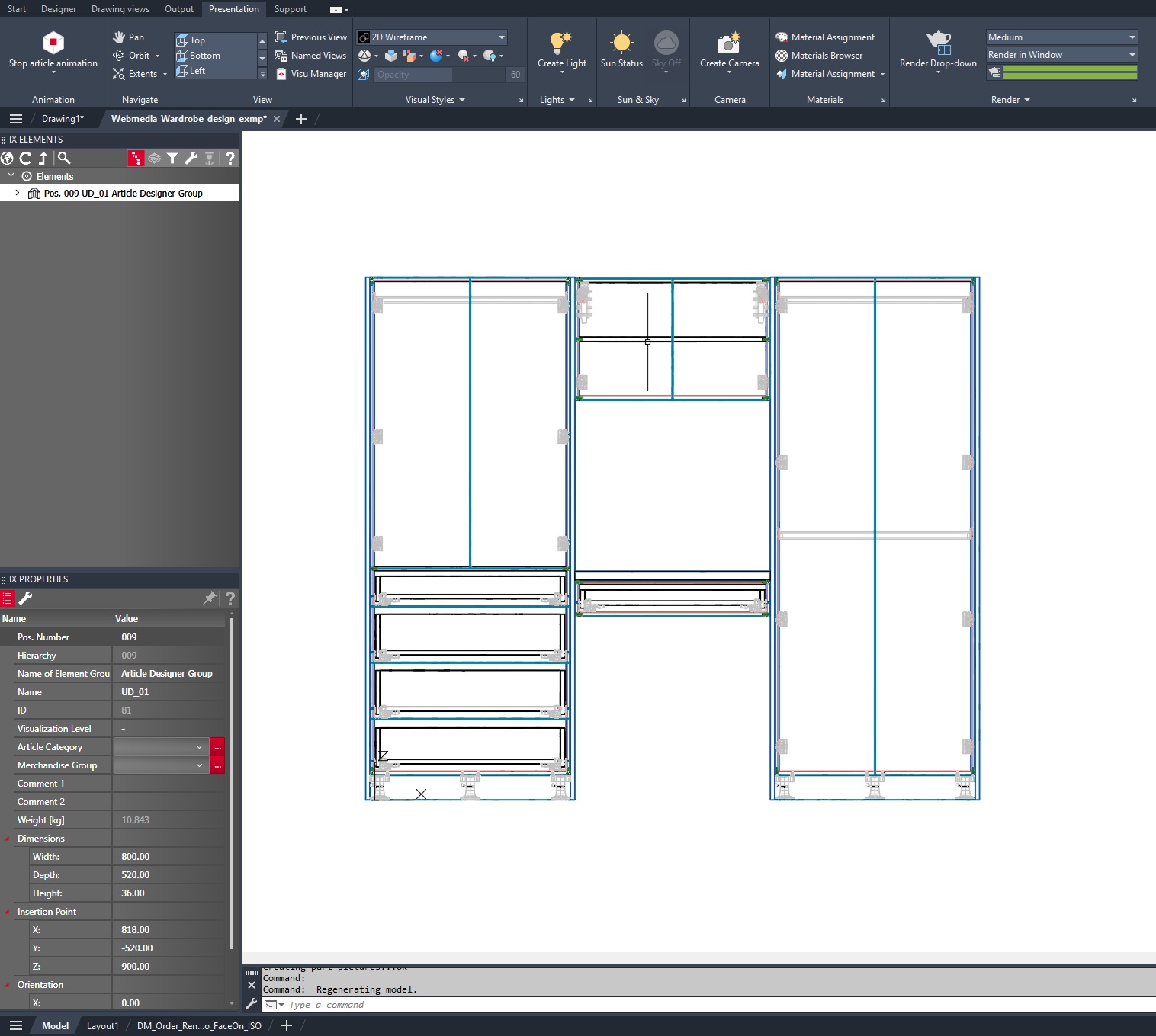Click the layers icon in IX Elements toolbar
Screen dimensions: 1156x1036
(x=154, y=158)
